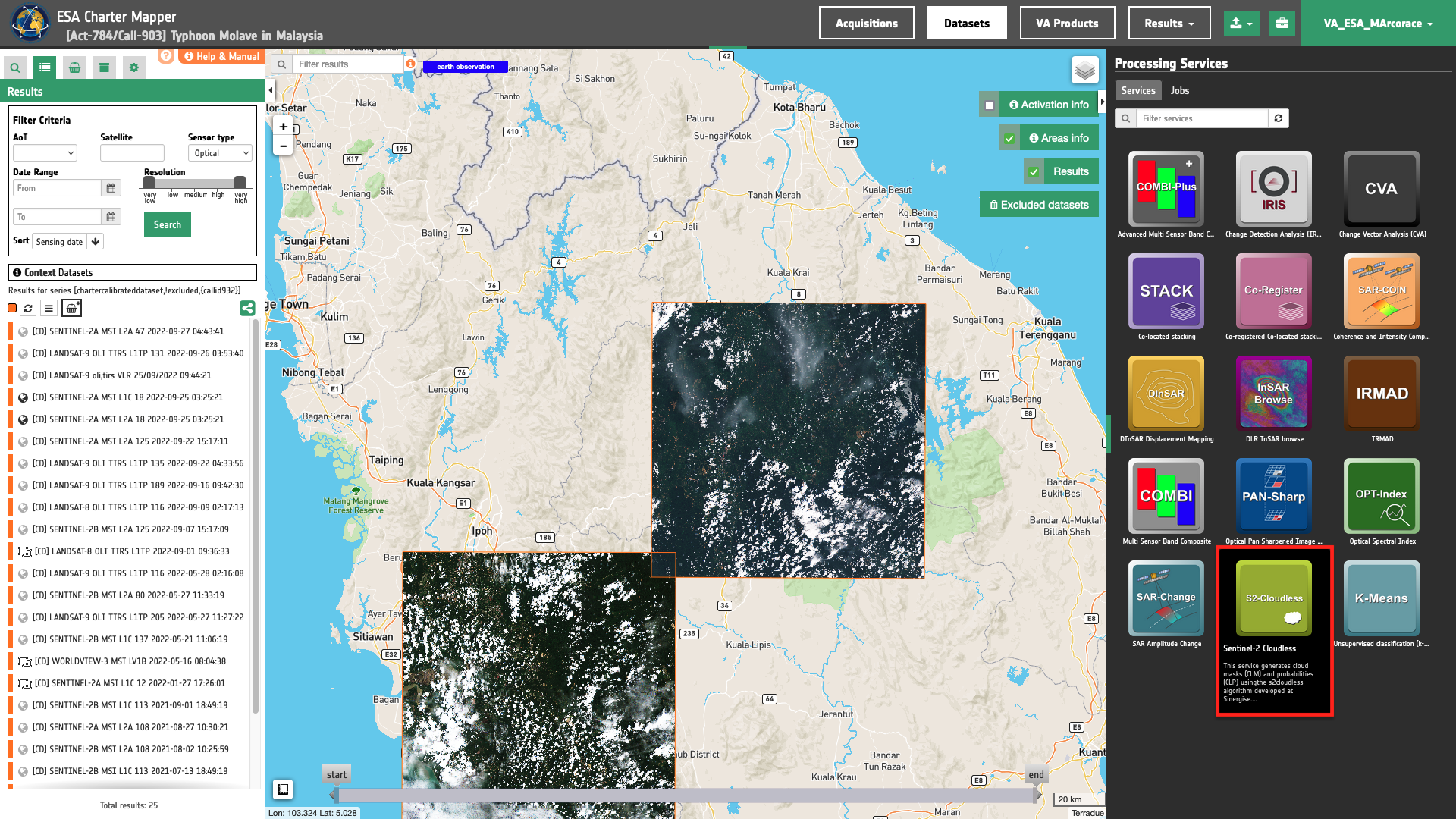The width and height of the screenshot is (1456, 819).
Task: Open the VA Products tab
Action: coord(1067,24)
